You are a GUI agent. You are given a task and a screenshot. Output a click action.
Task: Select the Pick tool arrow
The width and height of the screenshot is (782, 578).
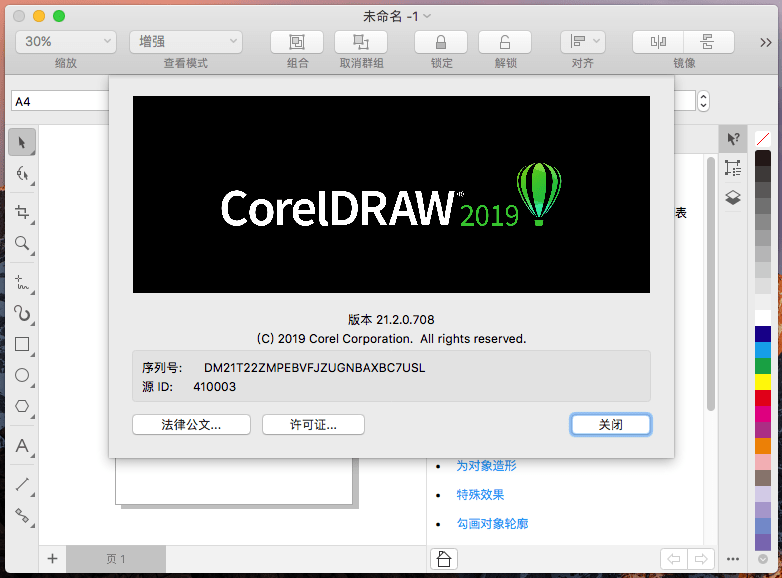tap(21, 142)
